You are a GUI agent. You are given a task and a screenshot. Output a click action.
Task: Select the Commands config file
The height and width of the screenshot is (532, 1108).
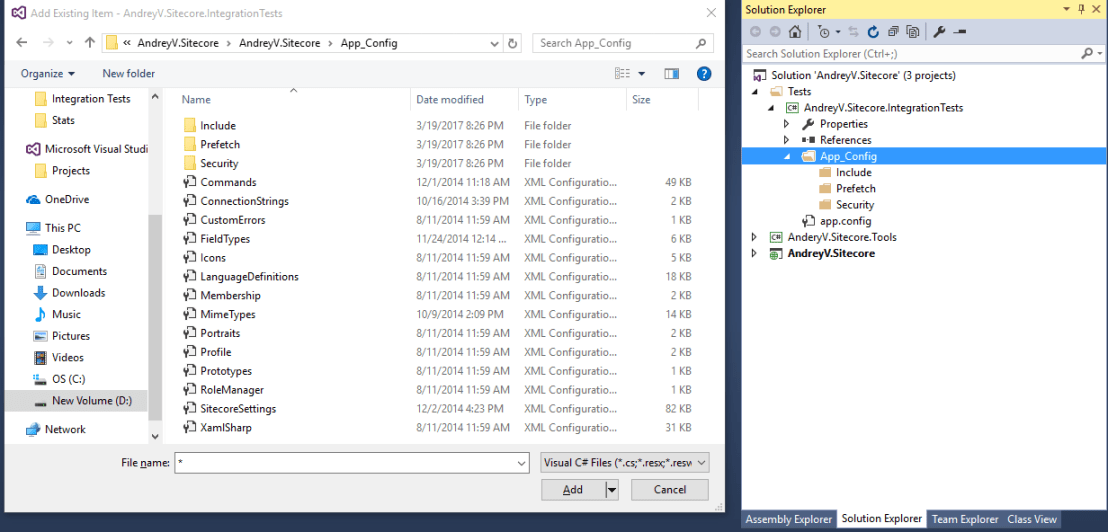click(228, 182)
